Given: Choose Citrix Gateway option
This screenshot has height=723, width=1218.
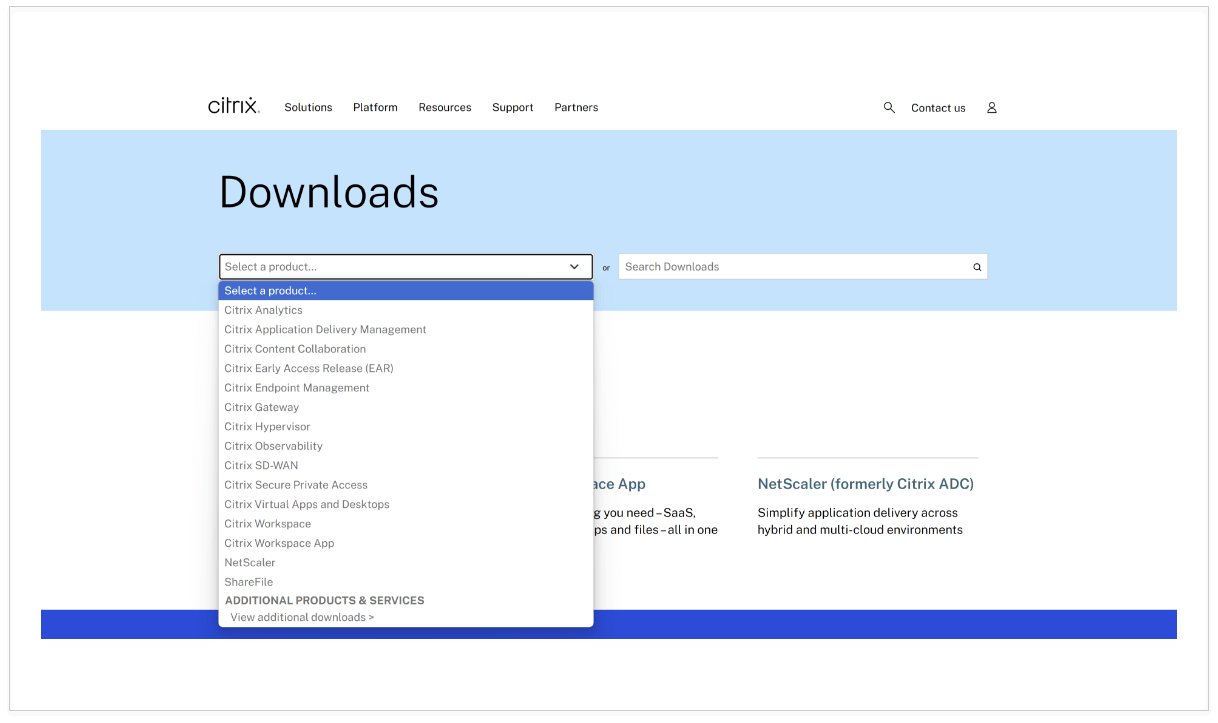Looking at the screenshot, I should (261, 407).
